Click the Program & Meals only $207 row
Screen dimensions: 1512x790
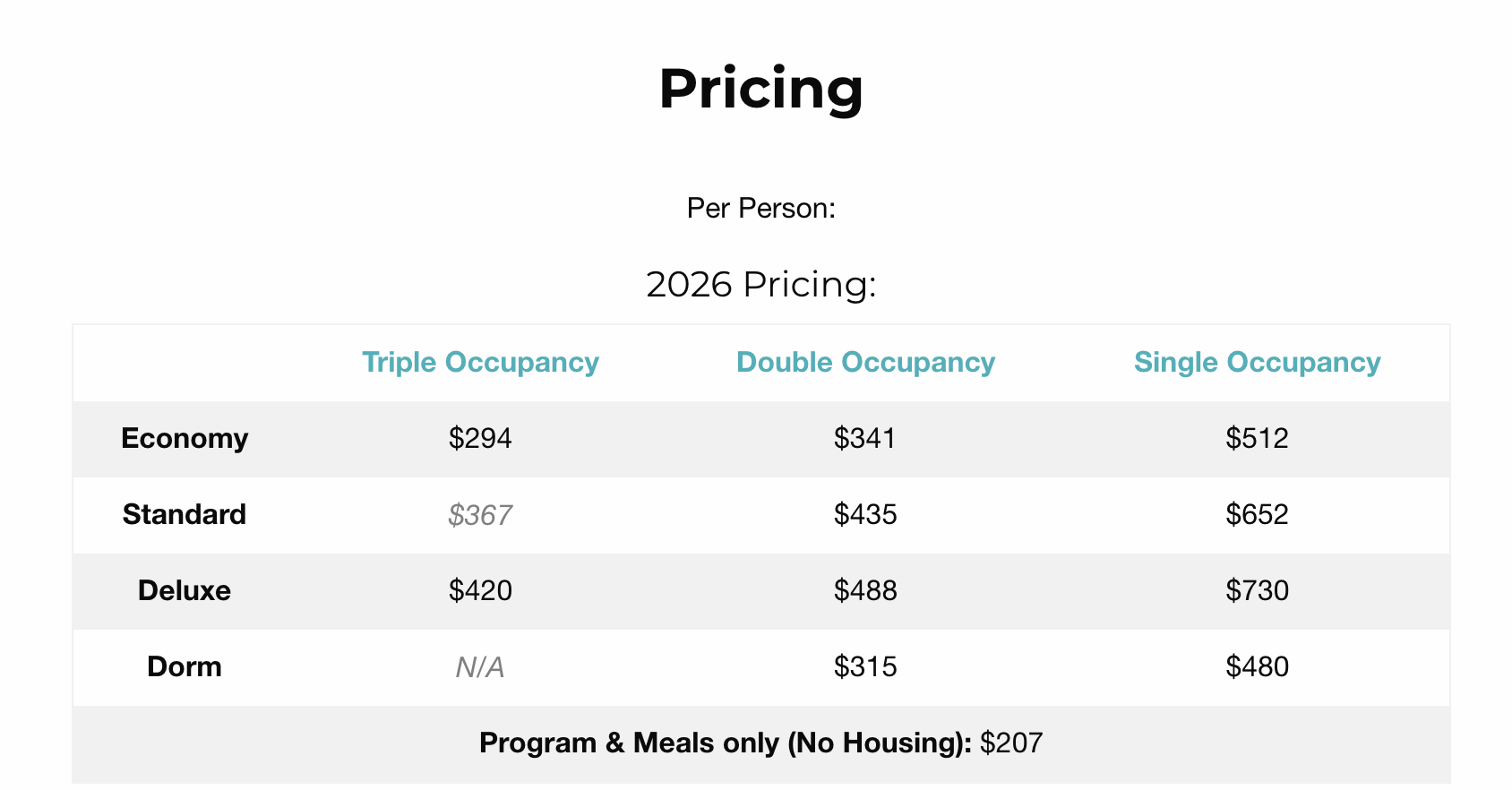tap(761, 743)
